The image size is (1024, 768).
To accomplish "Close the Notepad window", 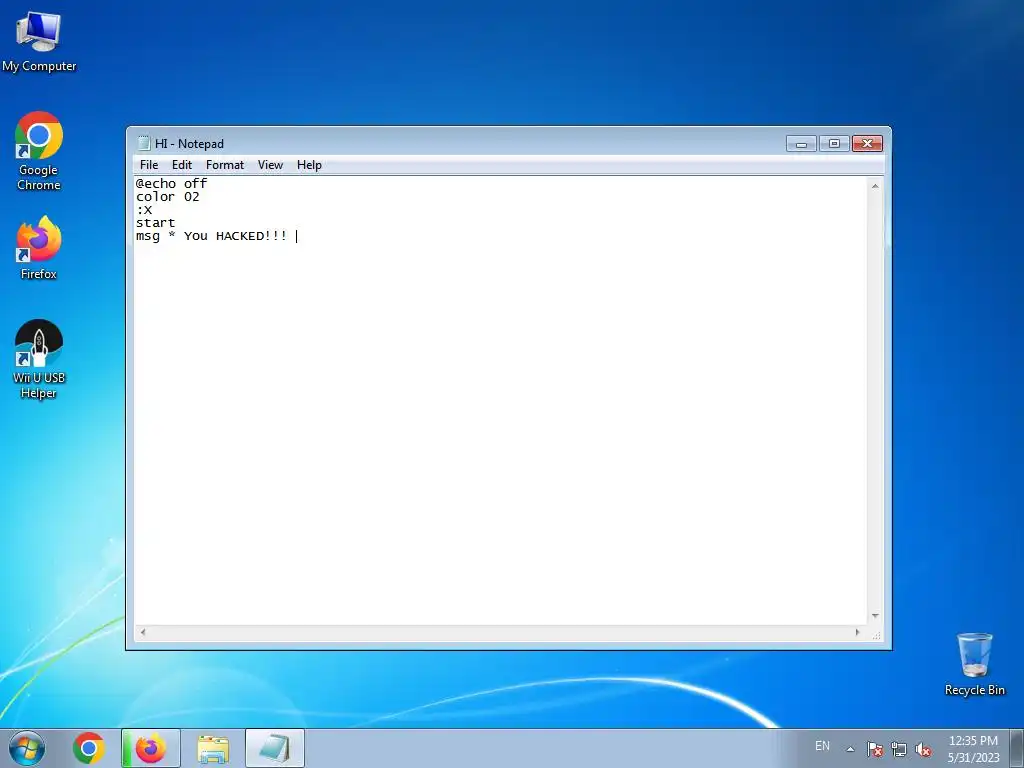I will [867, 144].
